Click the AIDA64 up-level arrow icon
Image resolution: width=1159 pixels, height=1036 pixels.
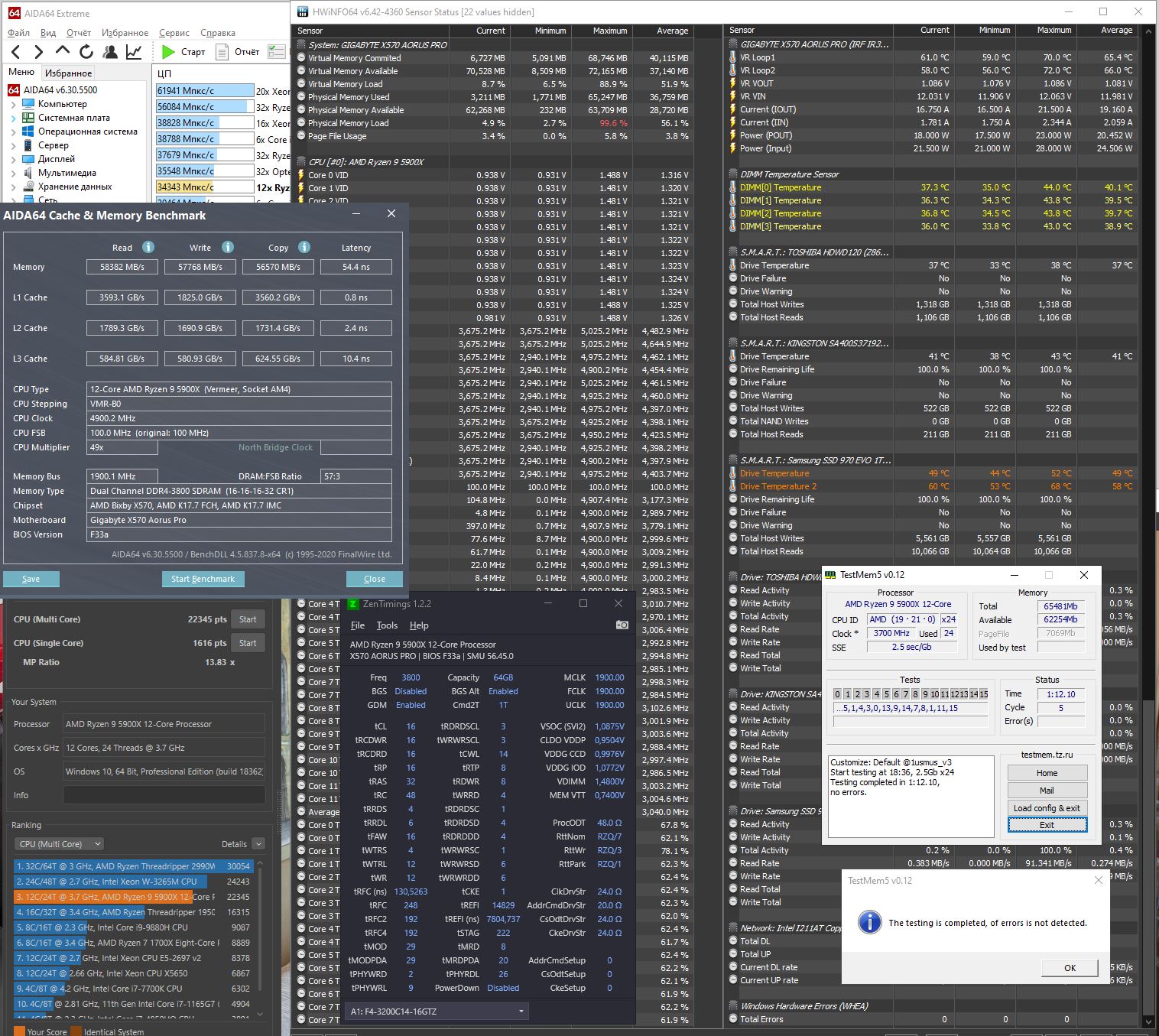[x=63, y=51]
